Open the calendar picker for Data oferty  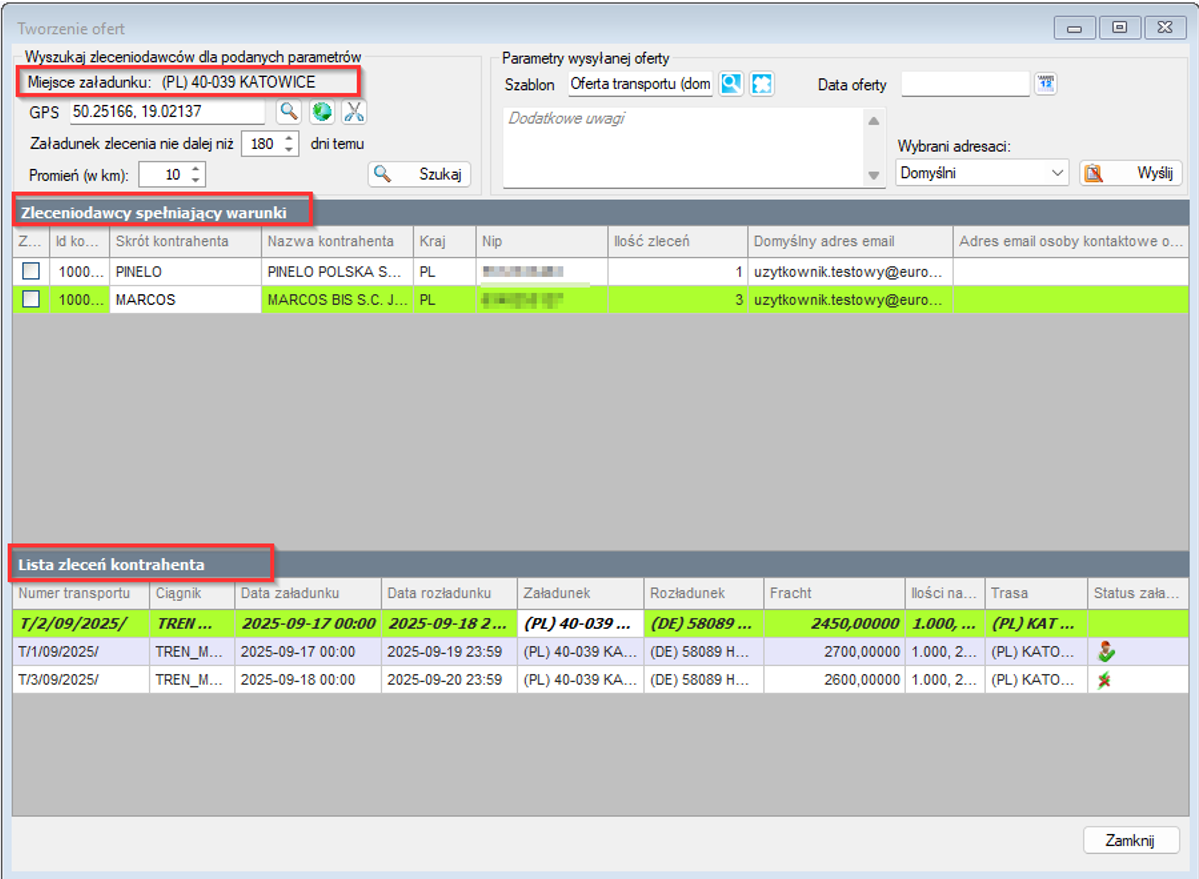tap(1045, 84)
